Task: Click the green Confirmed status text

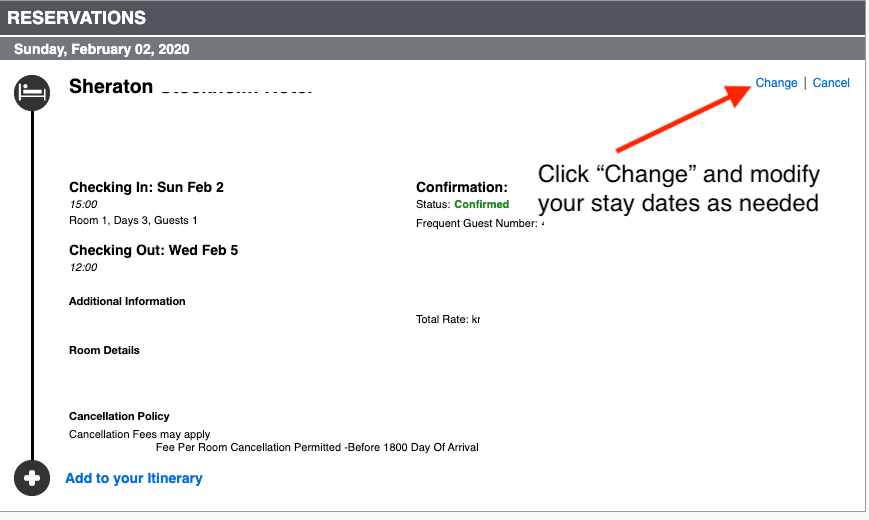Action: 481,204
